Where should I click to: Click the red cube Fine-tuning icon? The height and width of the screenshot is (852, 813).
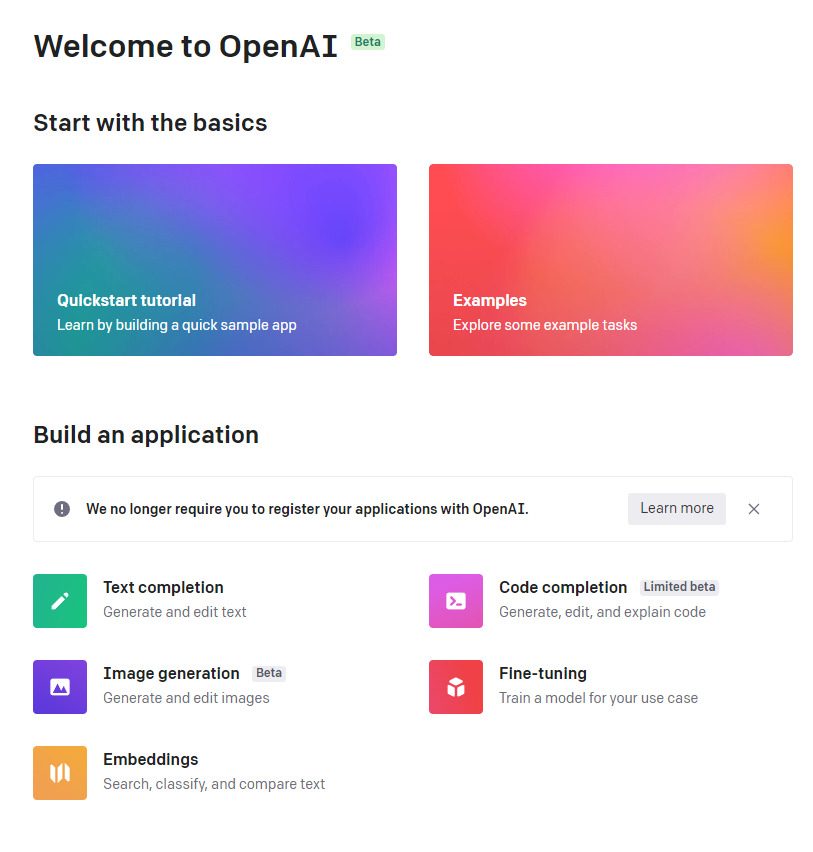pos(455,686)
